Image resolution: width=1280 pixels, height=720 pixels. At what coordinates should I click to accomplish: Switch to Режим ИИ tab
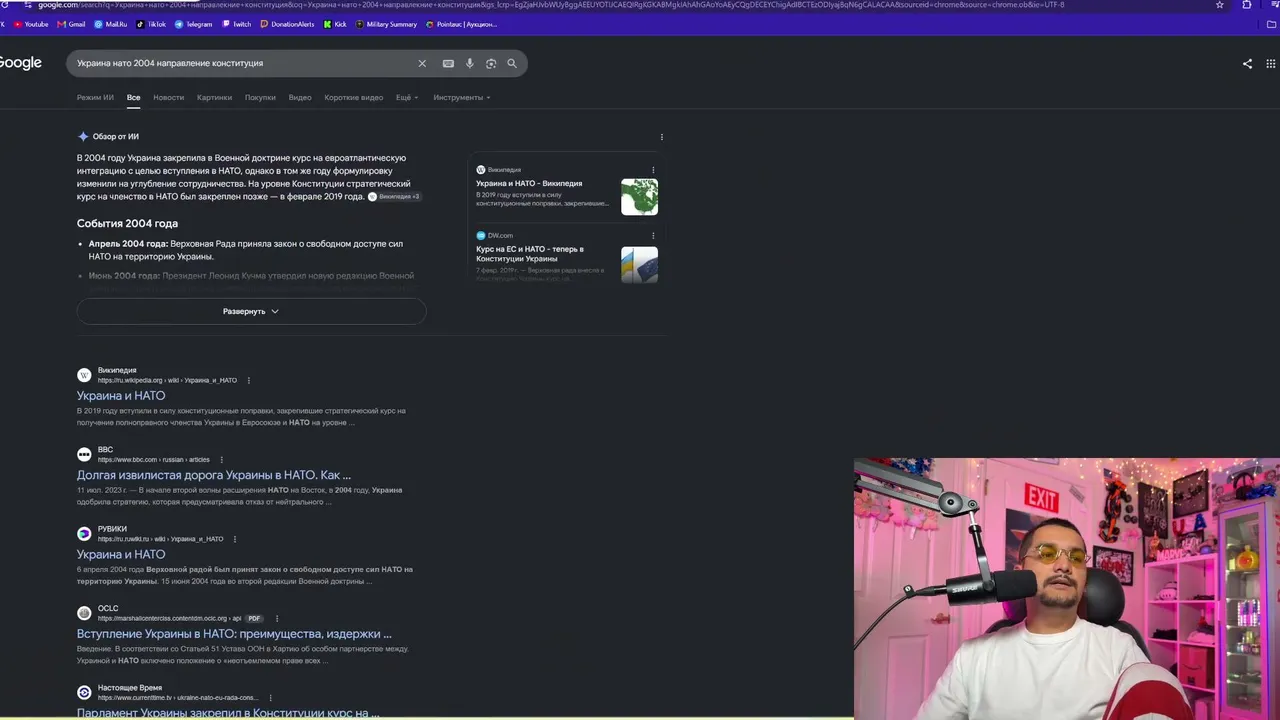point(95,98)
